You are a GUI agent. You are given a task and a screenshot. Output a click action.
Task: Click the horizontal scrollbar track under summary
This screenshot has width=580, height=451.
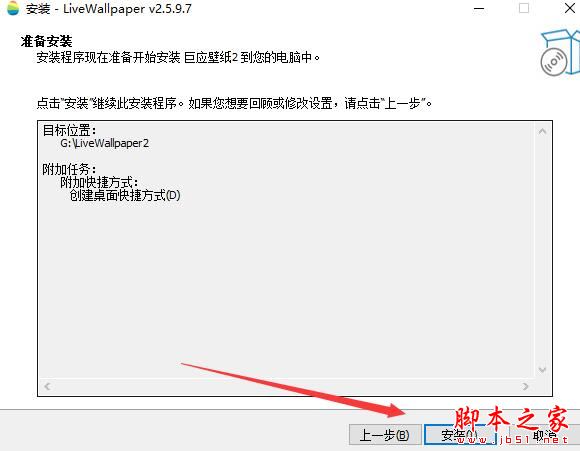286,386
